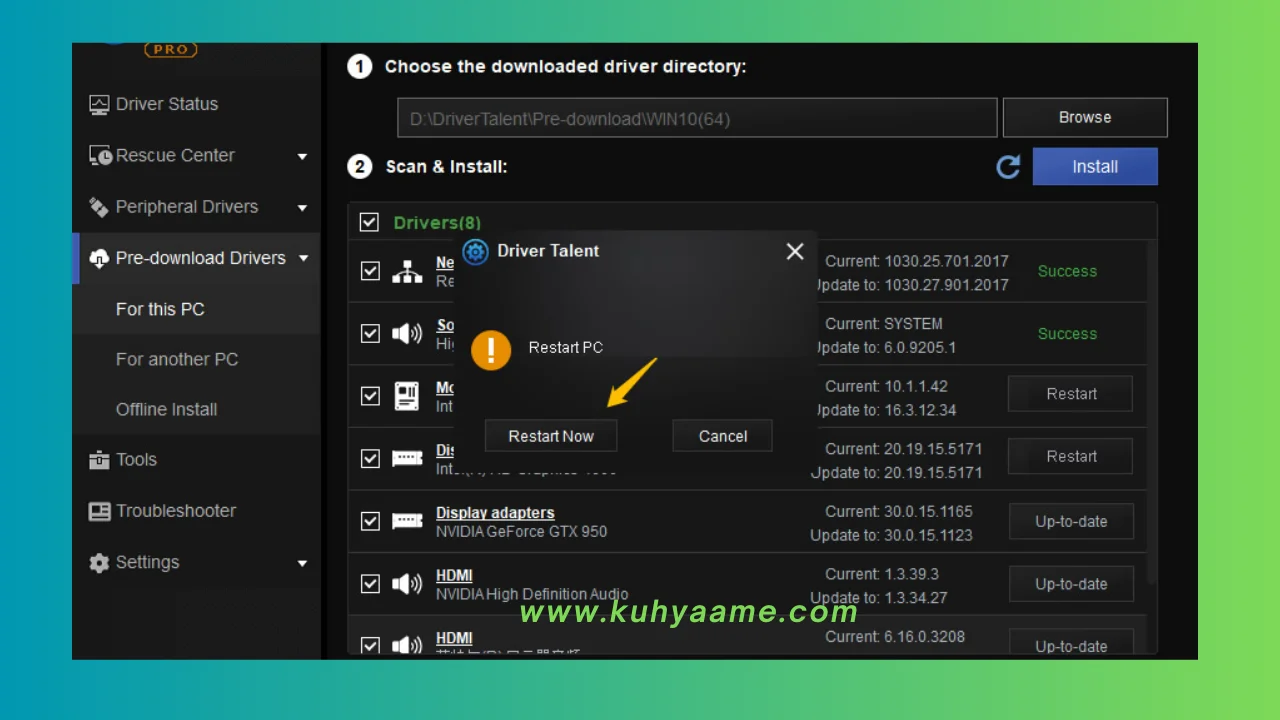This screenshot has height=720, width=1280.
Task: Expand the Peripheral Drivers arrow
Action: [x=302, y=208]
